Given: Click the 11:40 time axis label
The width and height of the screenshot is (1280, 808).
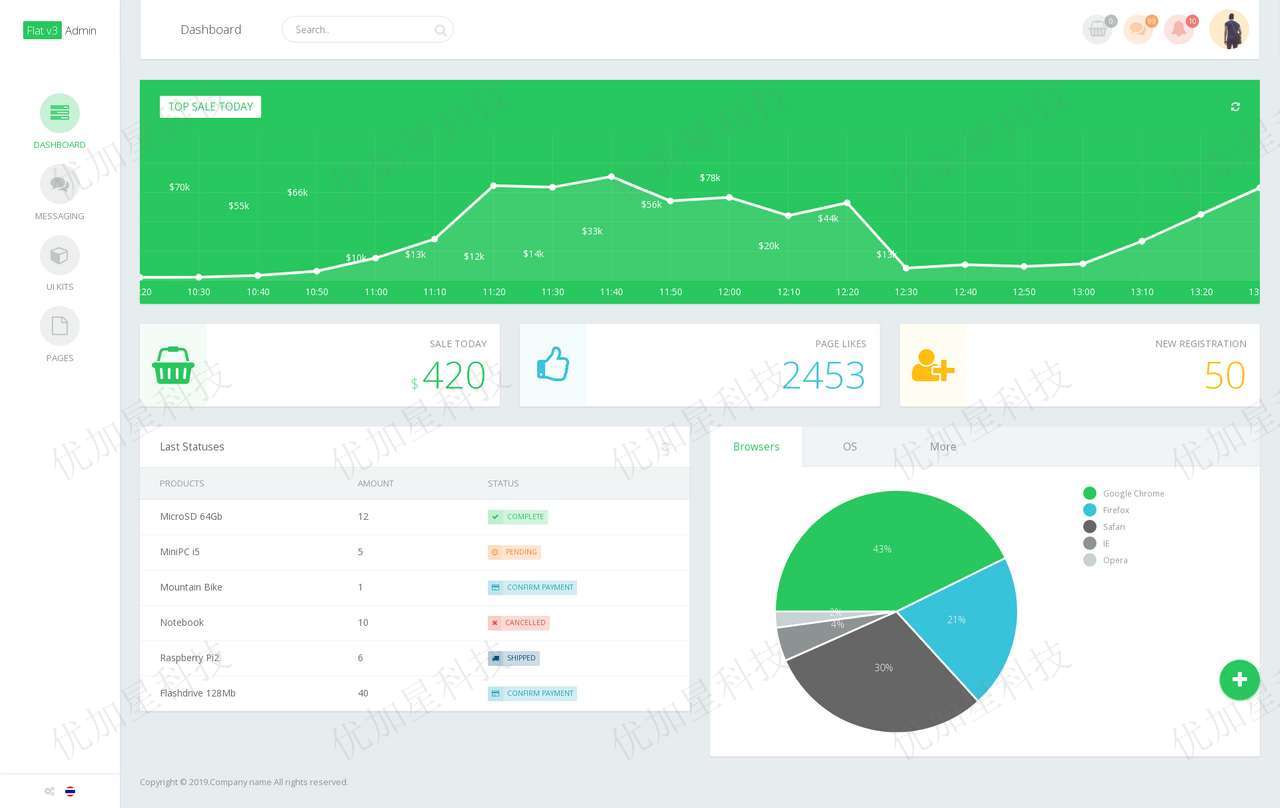Looking at the screenshot, I should point(612,292).
